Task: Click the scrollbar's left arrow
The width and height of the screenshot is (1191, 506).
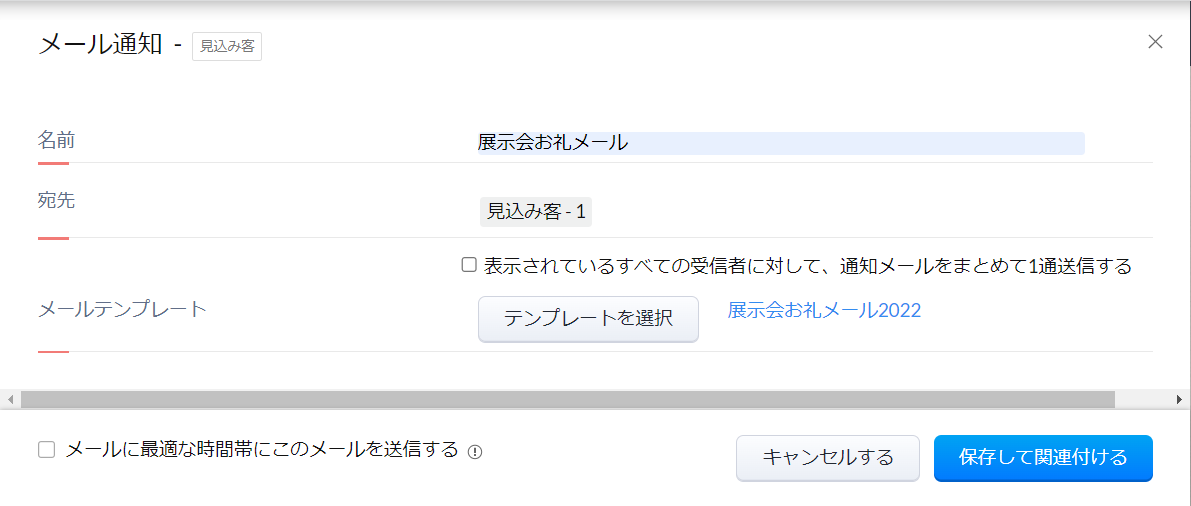Action: click(10, 399)
